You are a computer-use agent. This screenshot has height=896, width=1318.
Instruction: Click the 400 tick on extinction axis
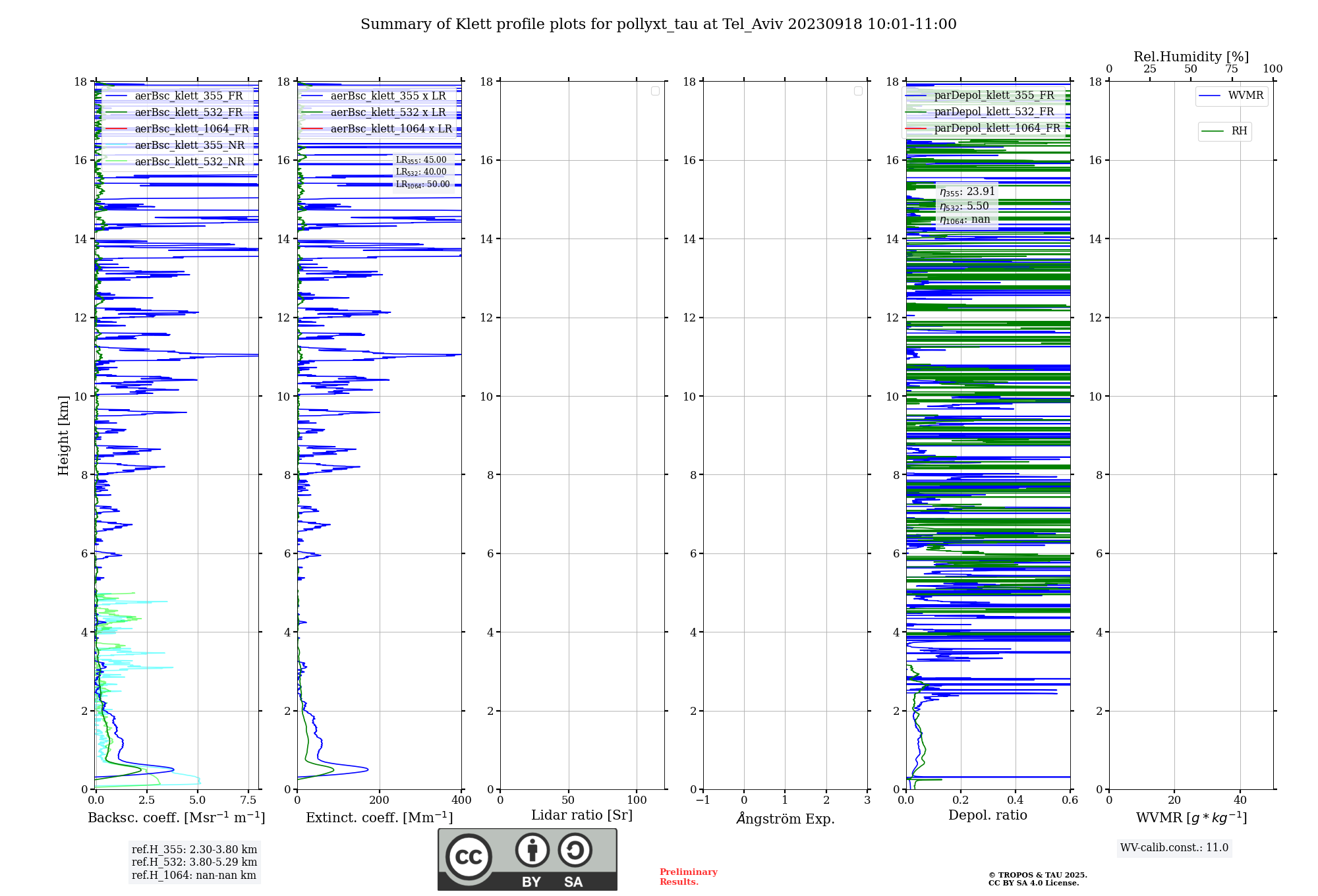pos(461,800)
